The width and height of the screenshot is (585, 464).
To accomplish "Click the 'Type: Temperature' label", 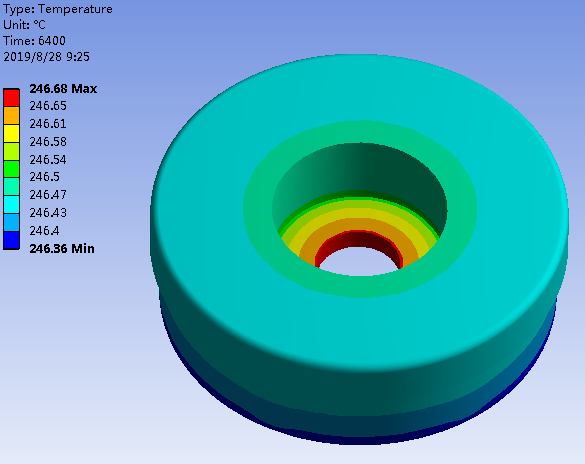I will coord(58,9).
